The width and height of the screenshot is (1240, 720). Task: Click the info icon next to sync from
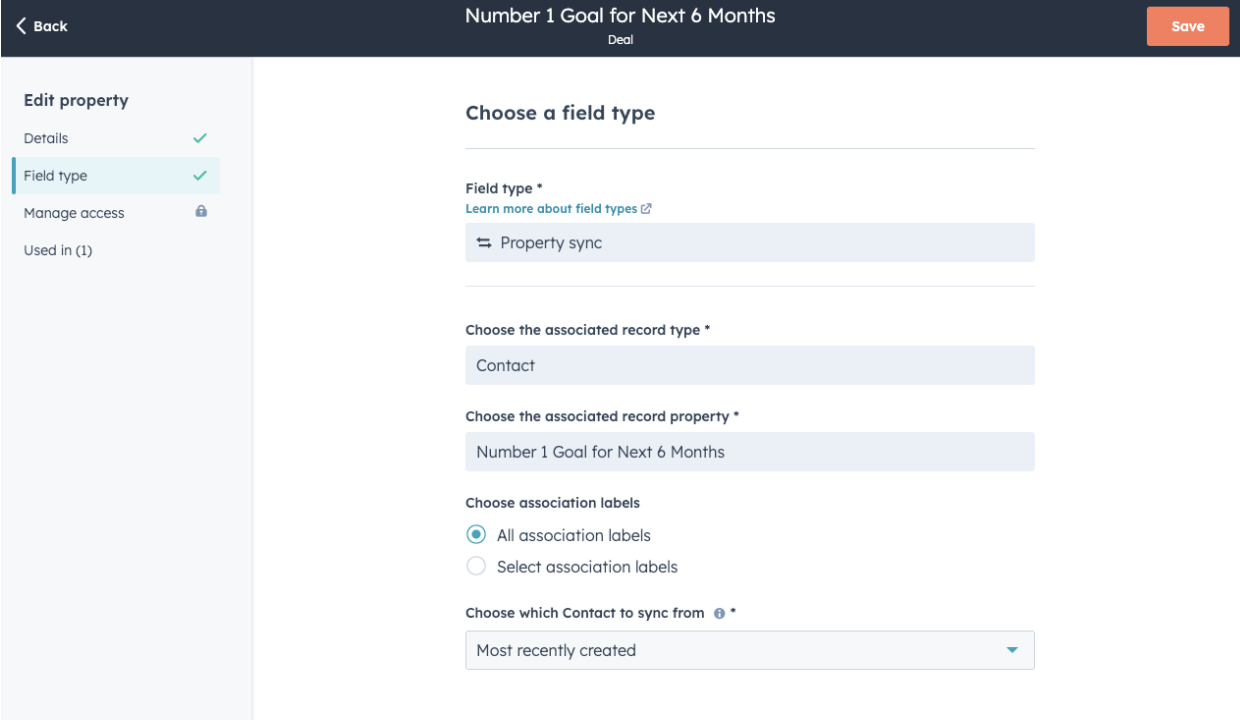point(719,614)
